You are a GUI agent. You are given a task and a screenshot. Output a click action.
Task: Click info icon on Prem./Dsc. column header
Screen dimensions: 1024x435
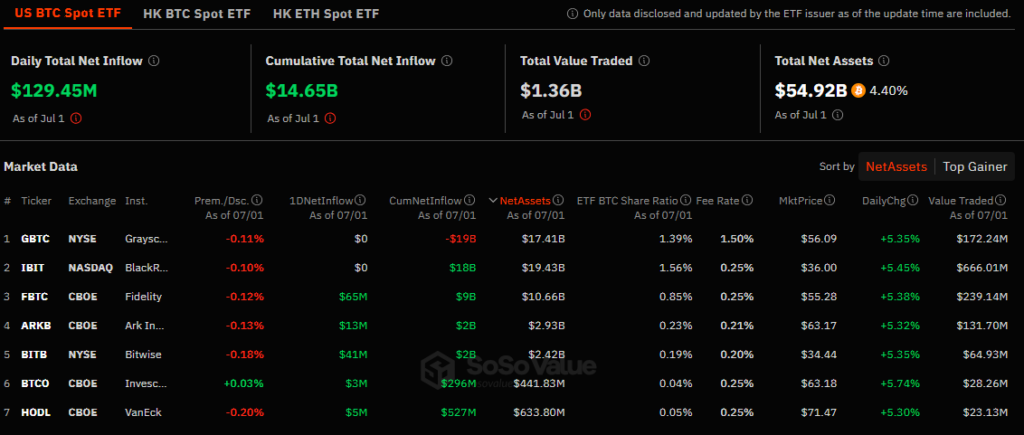[257, 200]
